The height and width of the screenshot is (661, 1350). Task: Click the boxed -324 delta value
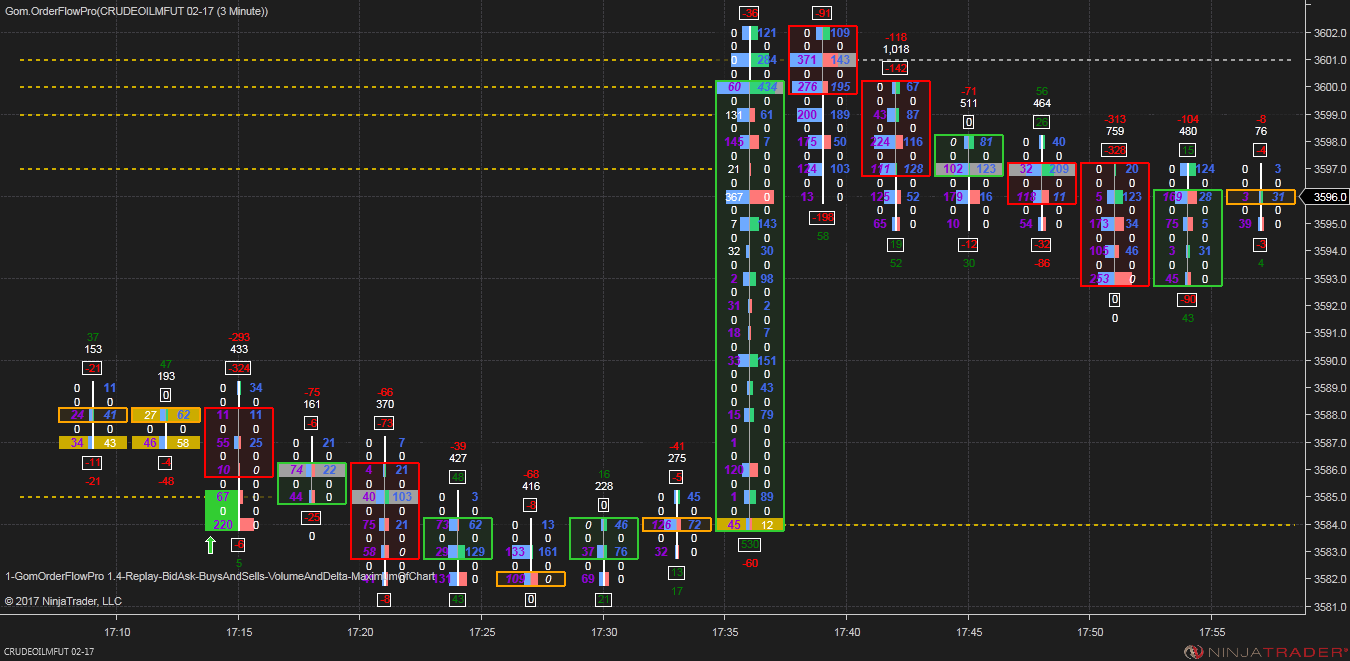(x=239, y=369)
